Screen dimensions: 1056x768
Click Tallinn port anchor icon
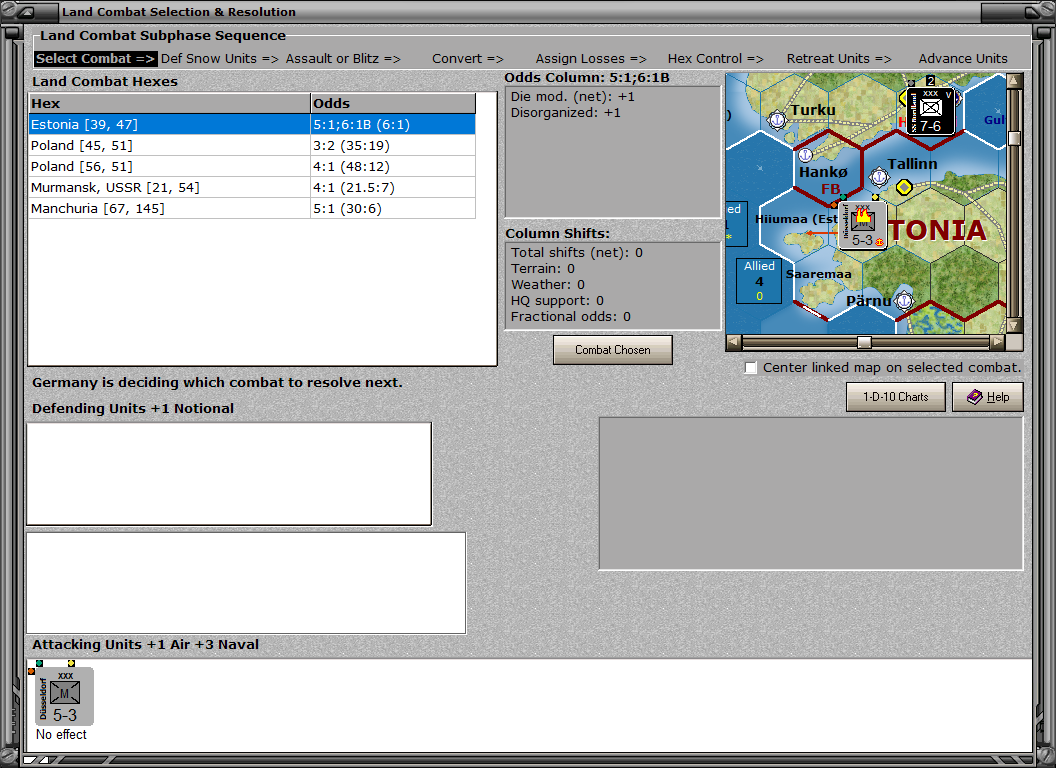click(879, 177)
